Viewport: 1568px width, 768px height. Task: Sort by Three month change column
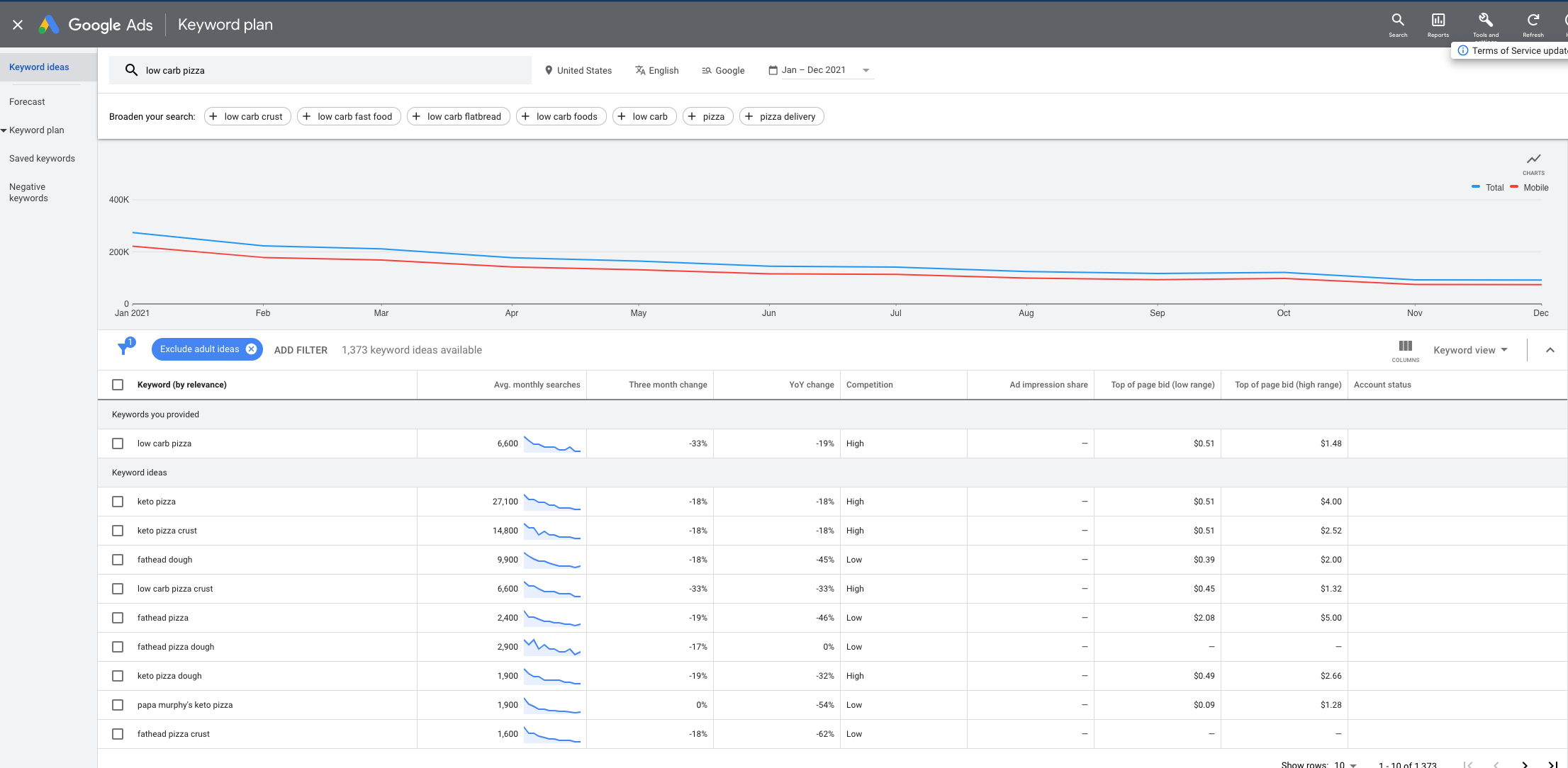click(668, 385)
